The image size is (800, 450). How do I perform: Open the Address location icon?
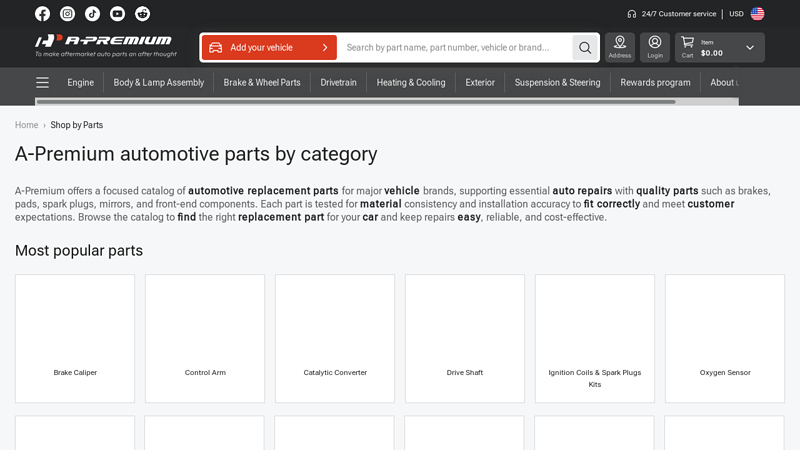tap(620, 47)
